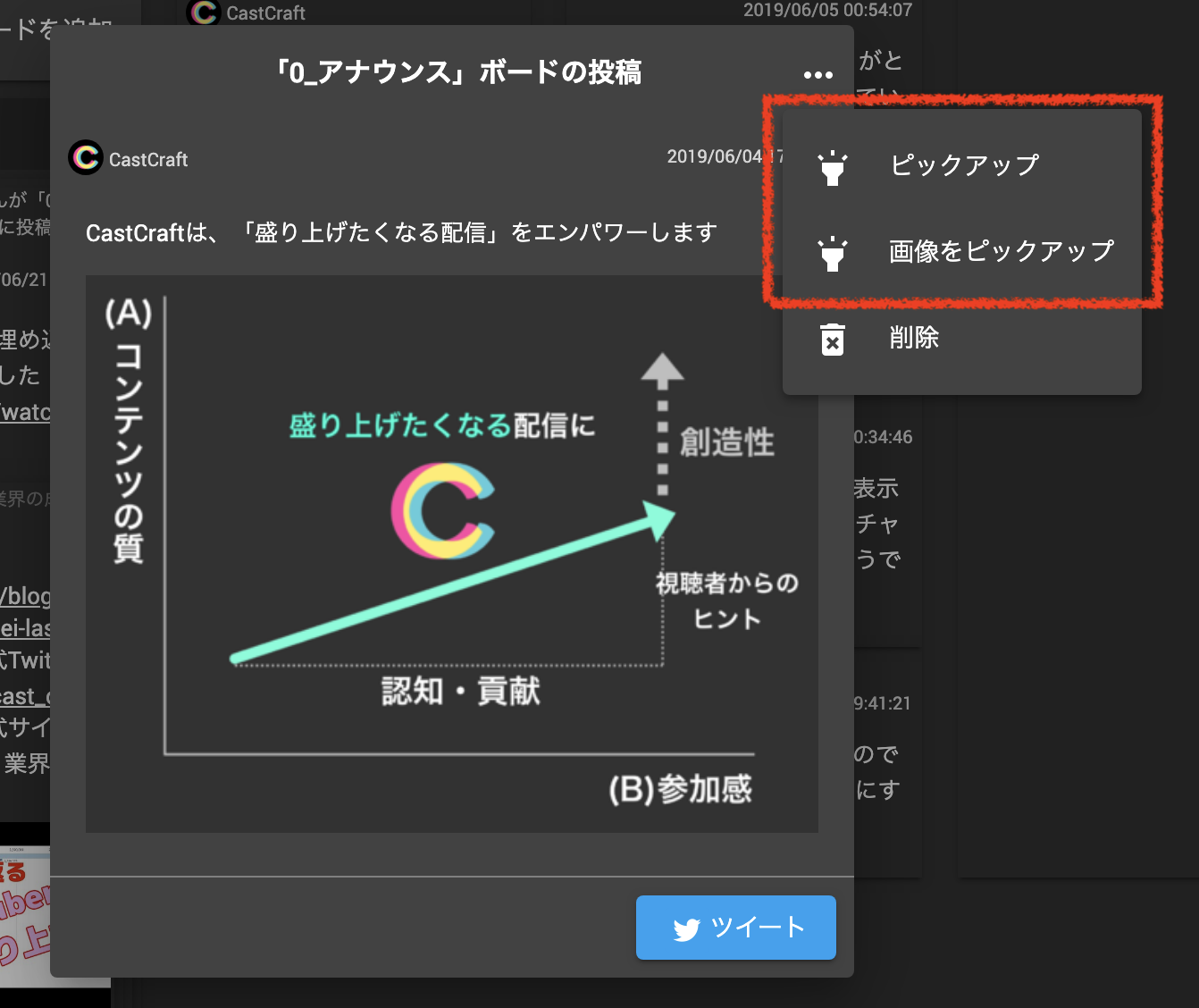This screenshot has height=1008, width=1199.
Task: Open the attached graph image
Action: [452, 554]
